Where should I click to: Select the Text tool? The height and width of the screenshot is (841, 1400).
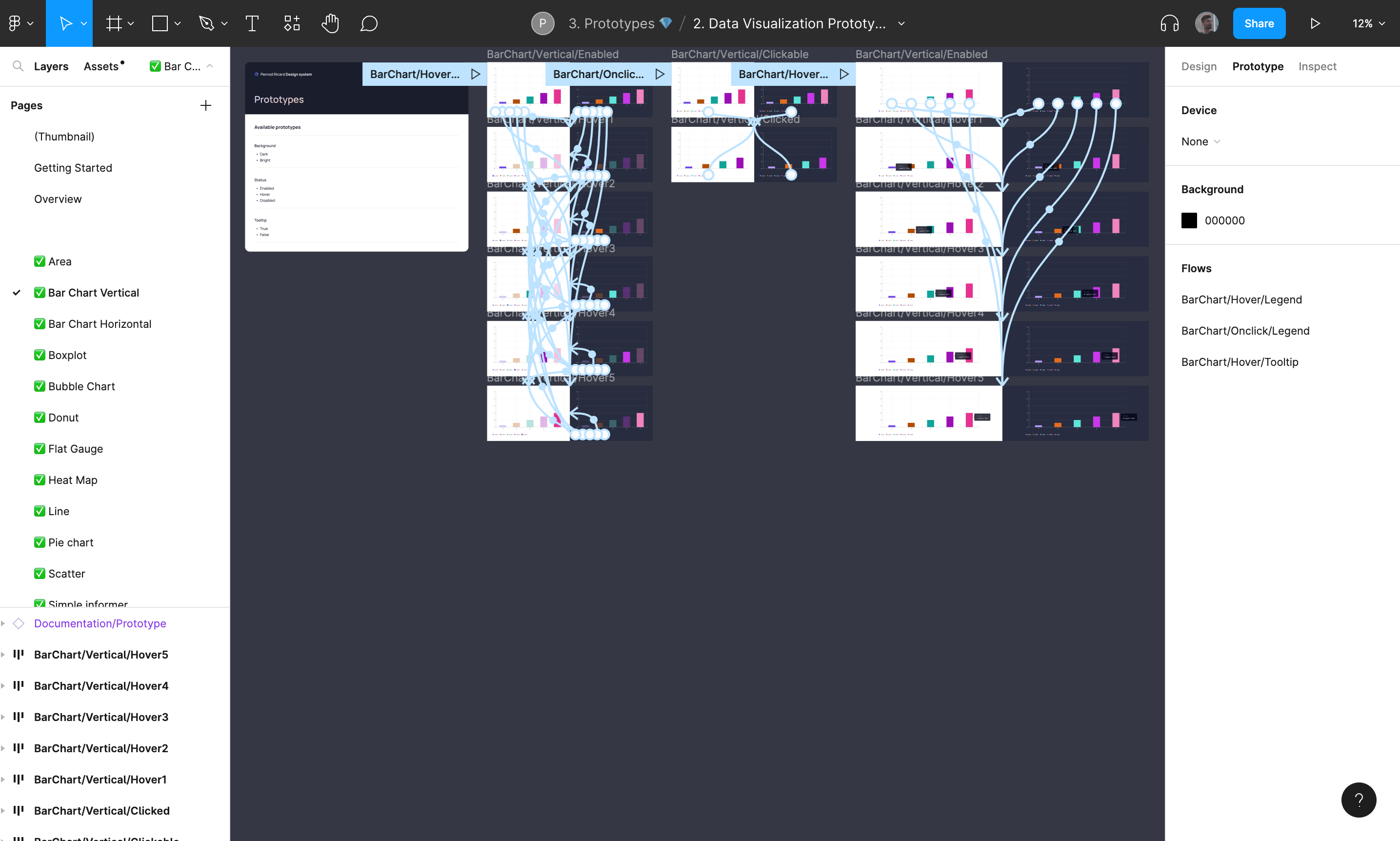click(x=252, y=23)
